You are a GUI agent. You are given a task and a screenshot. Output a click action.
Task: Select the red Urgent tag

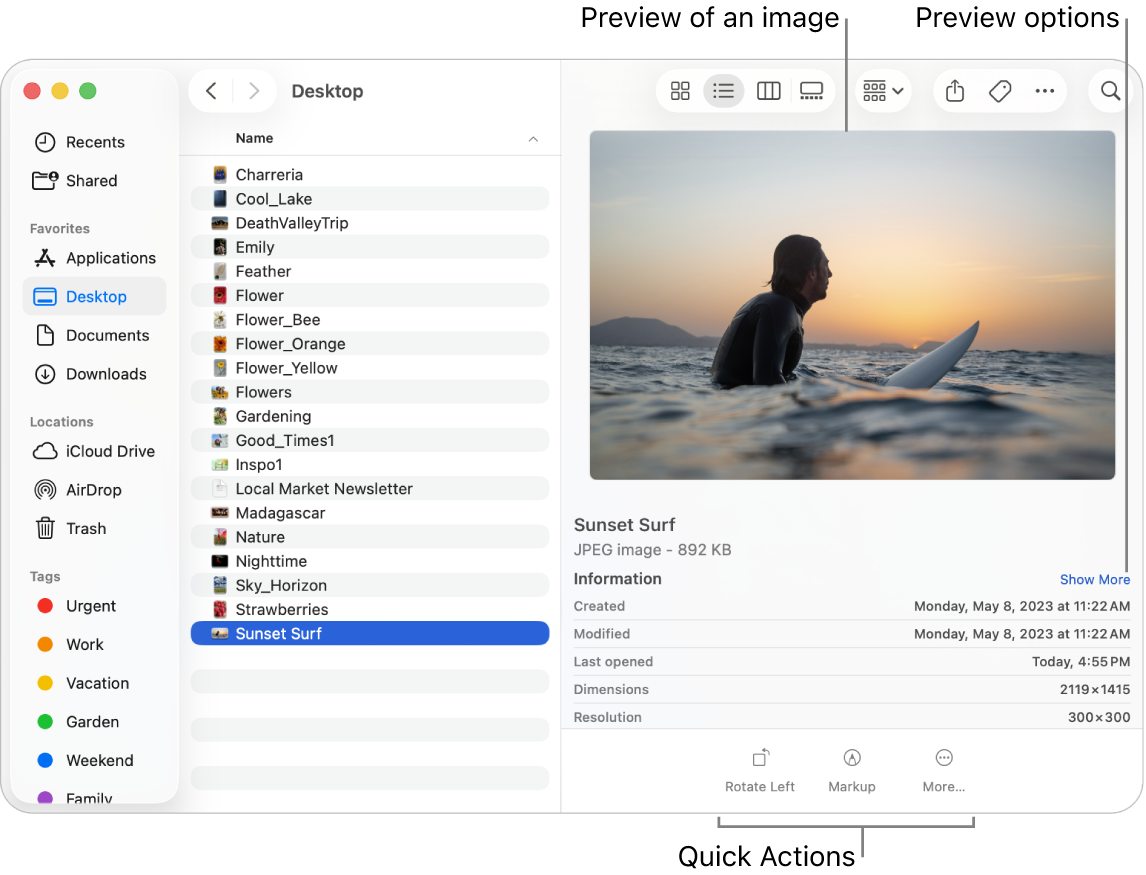coord(91,606)
